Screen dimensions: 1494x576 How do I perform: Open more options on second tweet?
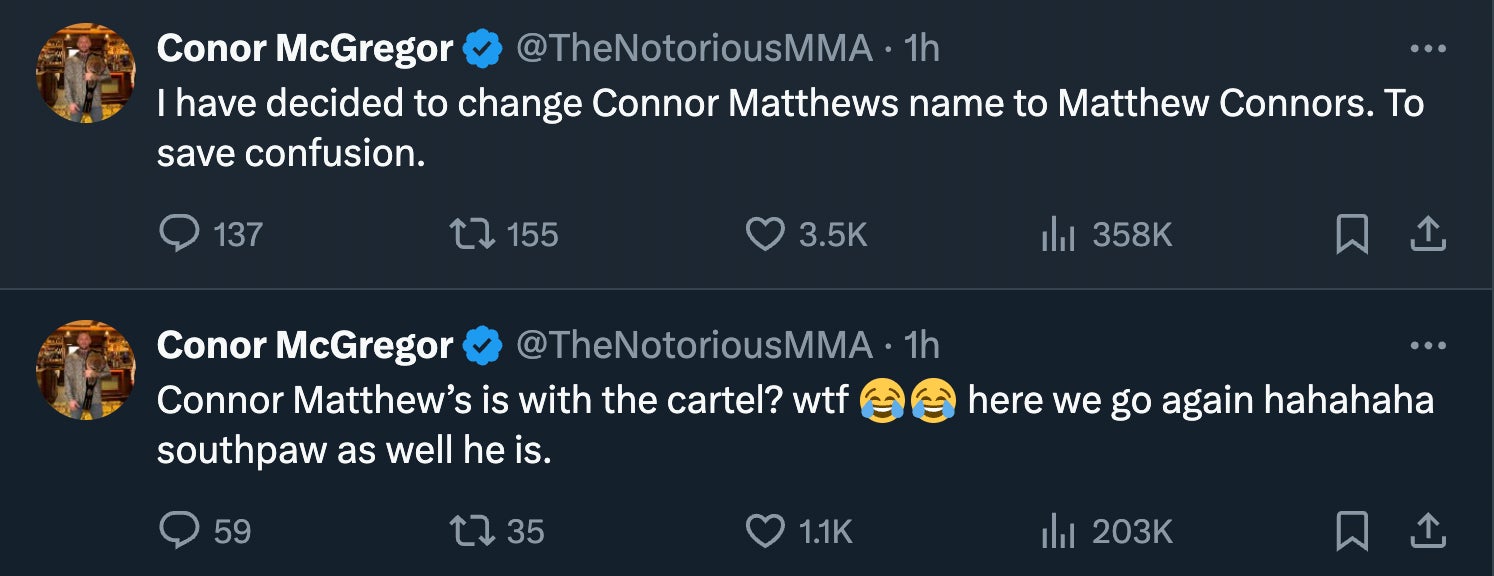[x=1427, y=345]
